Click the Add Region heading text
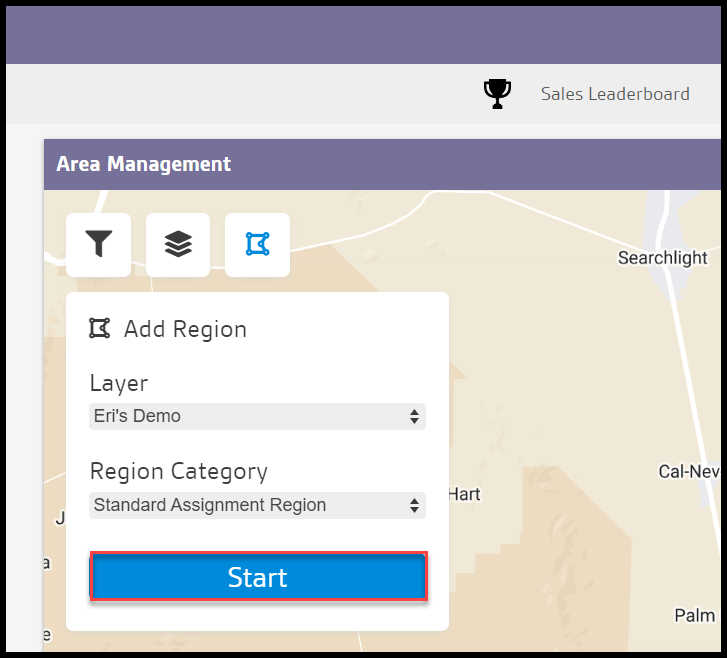 [185, 329]
